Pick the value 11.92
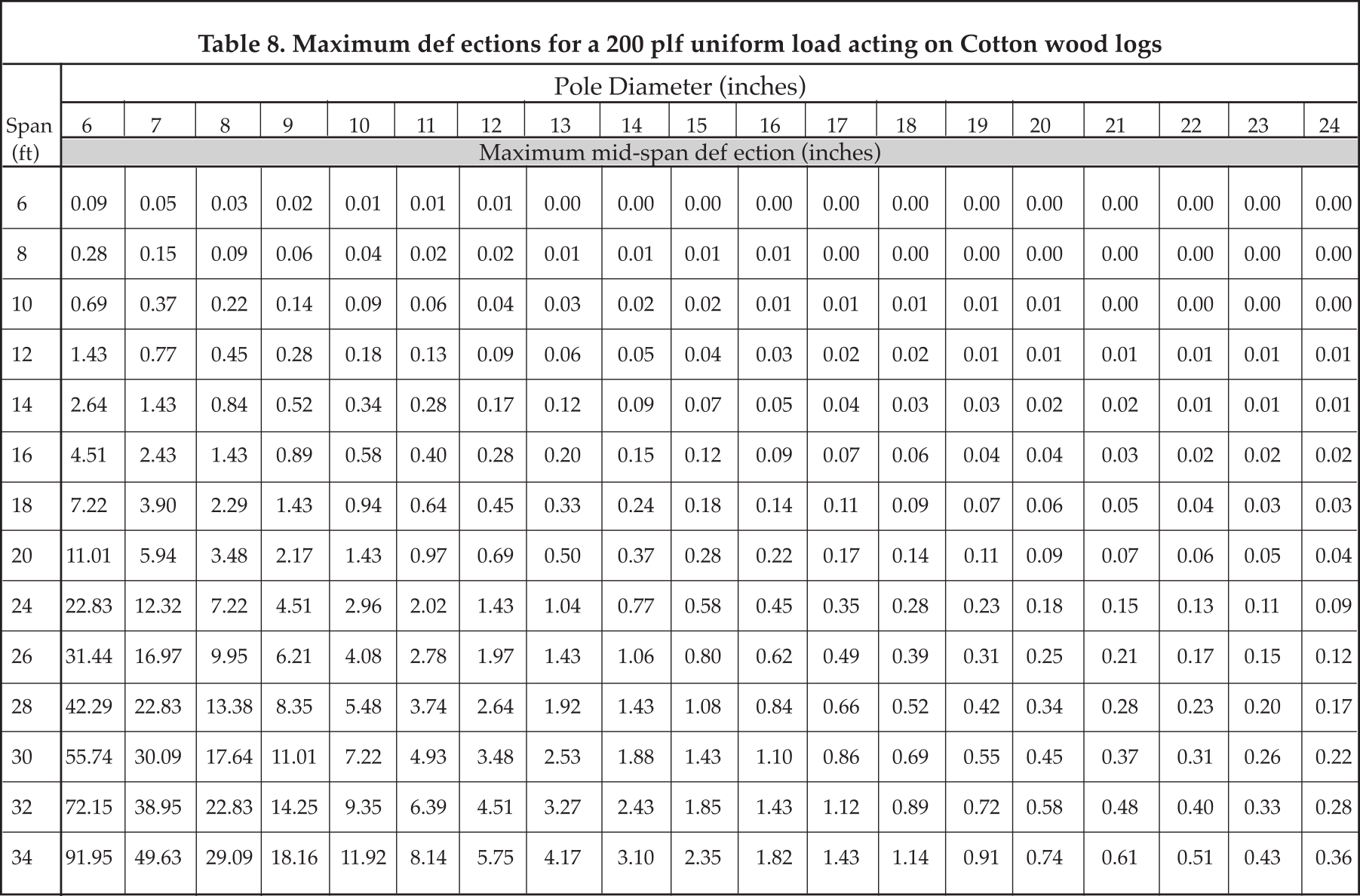 point(364,858)
